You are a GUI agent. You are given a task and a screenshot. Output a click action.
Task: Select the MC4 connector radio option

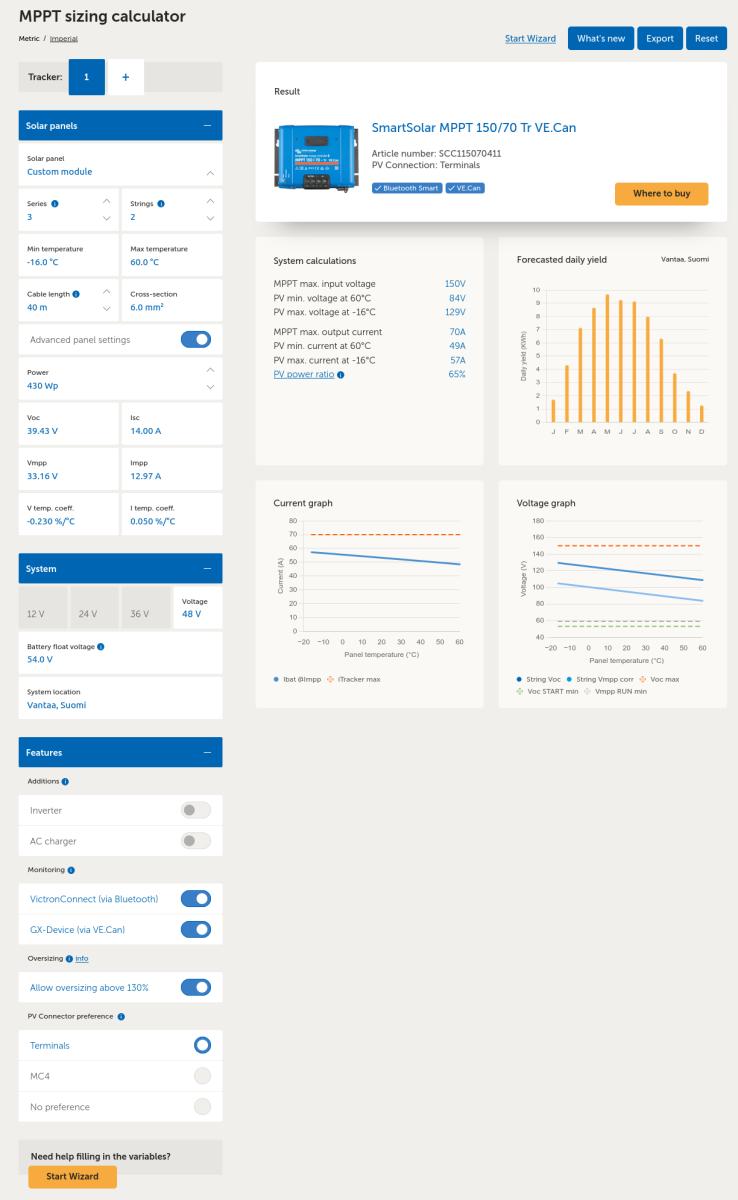pyautogui.click(x=202, y=1076)
